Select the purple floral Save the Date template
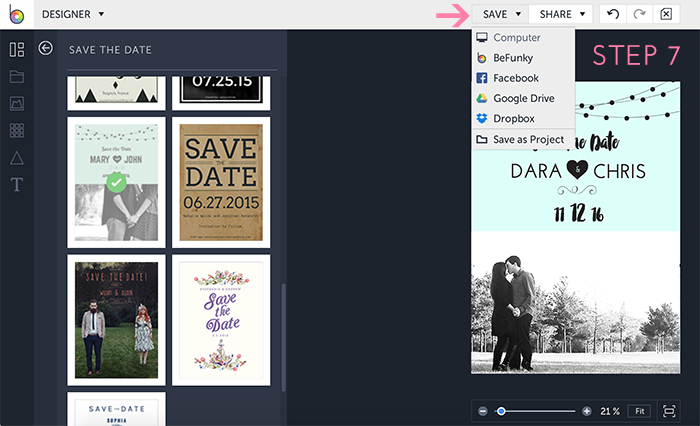 click(221, 320)
